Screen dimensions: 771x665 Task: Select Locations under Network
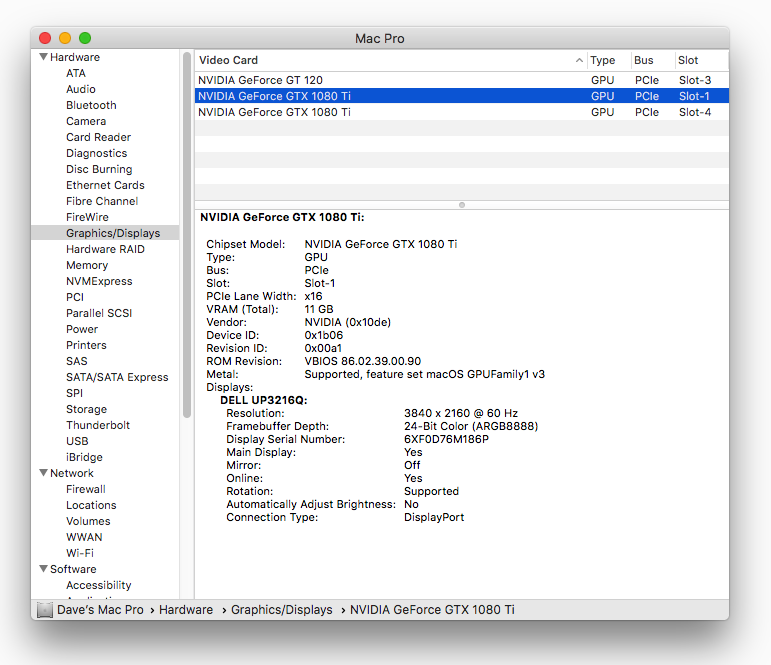[x=91, y=505]
